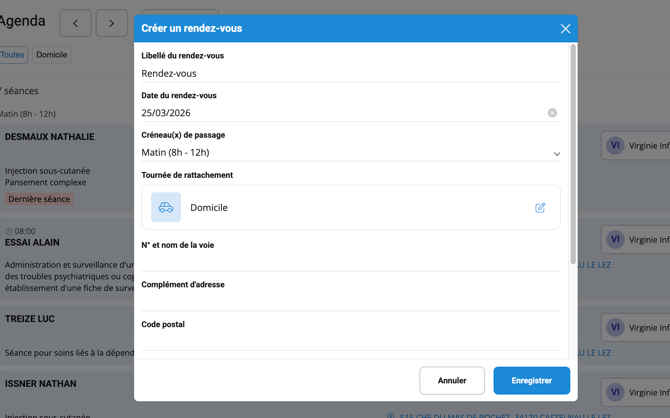Click the VI avatar beside TREIZE LUC
Viewport: 670px width, 418px height.
pyautogui.click(x=615, y=327)
